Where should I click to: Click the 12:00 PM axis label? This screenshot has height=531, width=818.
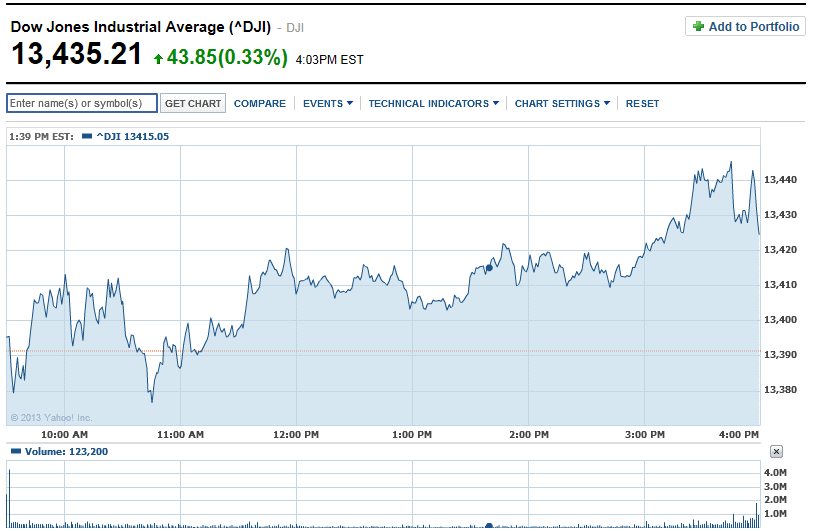[296, 434]
